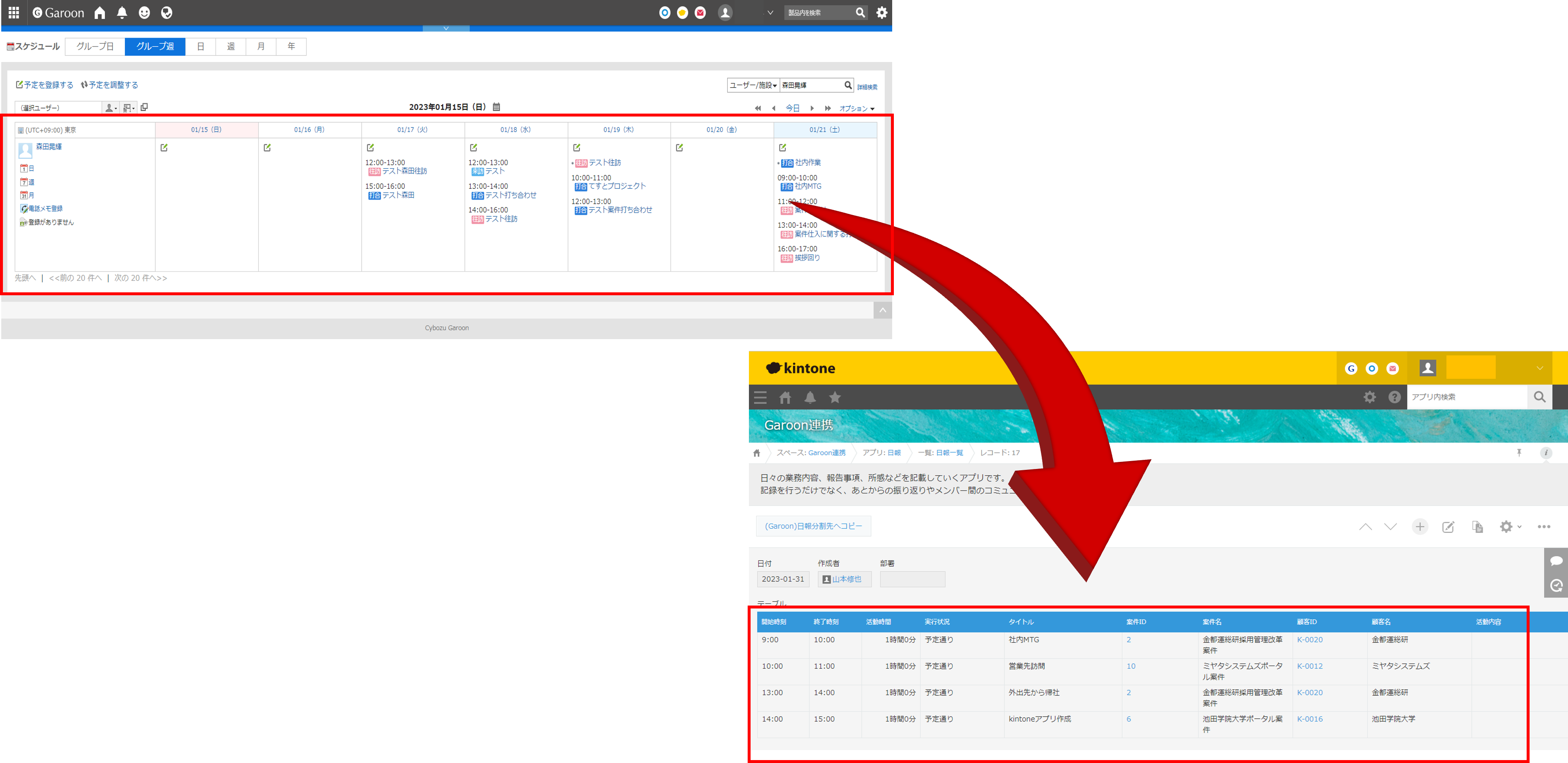Go to previous day with single left arrow
The height and width of the screenshot is (763, 1568).
[774, 108]
